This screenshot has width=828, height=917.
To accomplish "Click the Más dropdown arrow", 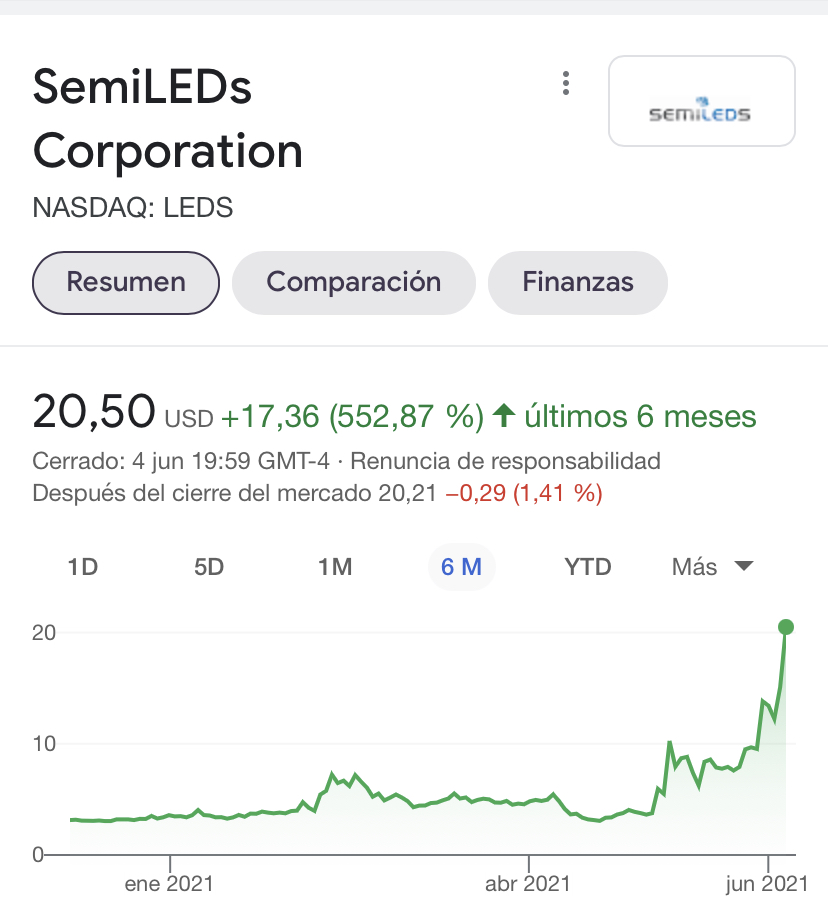I will point(744,566).
